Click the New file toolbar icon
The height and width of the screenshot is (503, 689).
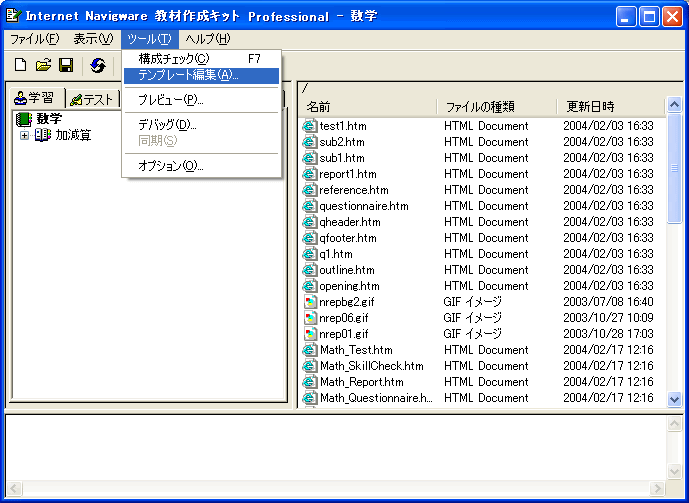(x=20, y=65)
